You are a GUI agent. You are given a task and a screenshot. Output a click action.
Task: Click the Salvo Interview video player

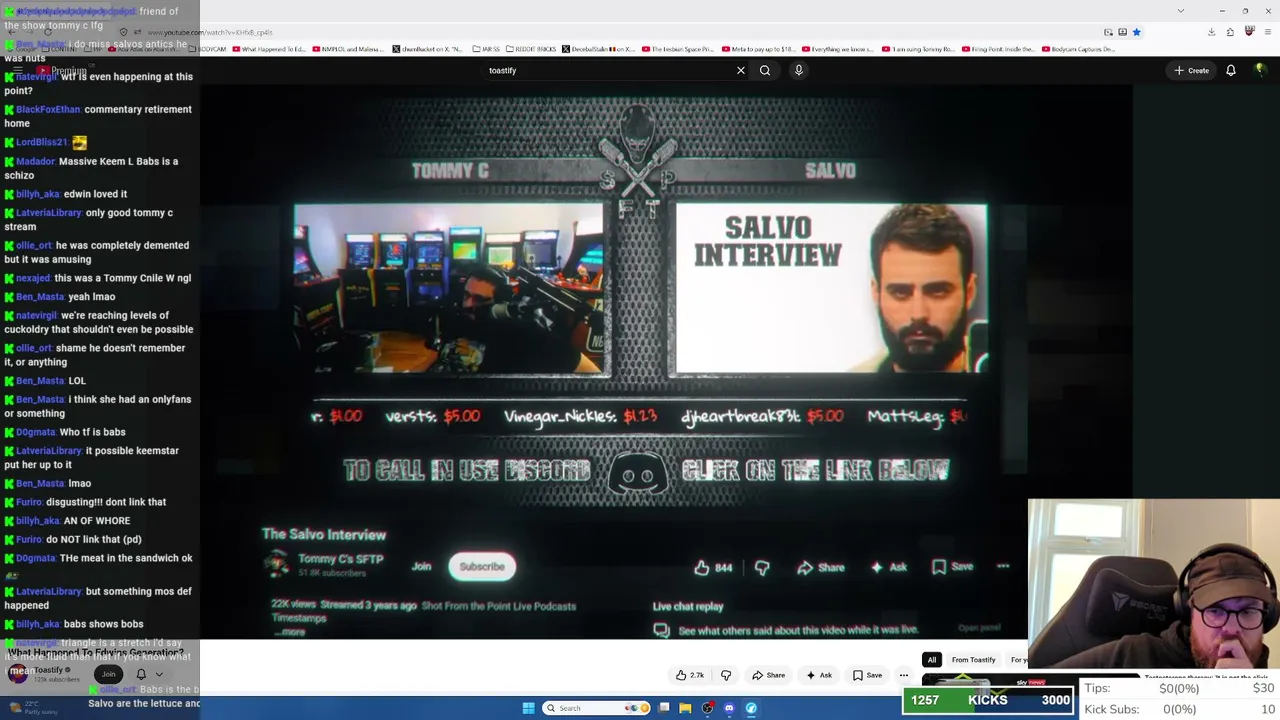(640, 300)
